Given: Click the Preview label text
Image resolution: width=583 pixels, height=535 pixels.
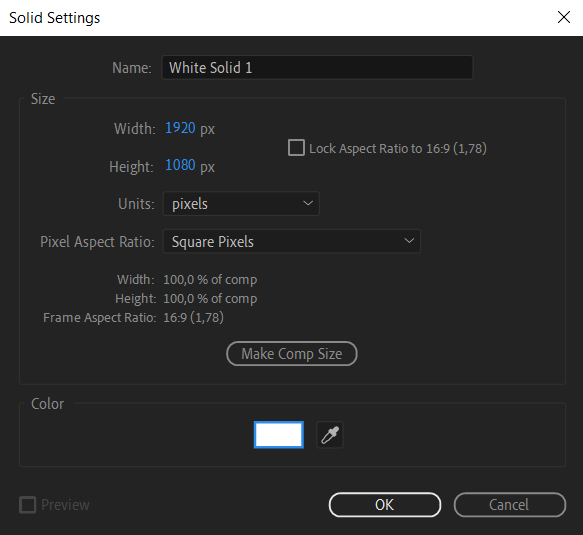Looking at the screenshot, I should (65, 505).
